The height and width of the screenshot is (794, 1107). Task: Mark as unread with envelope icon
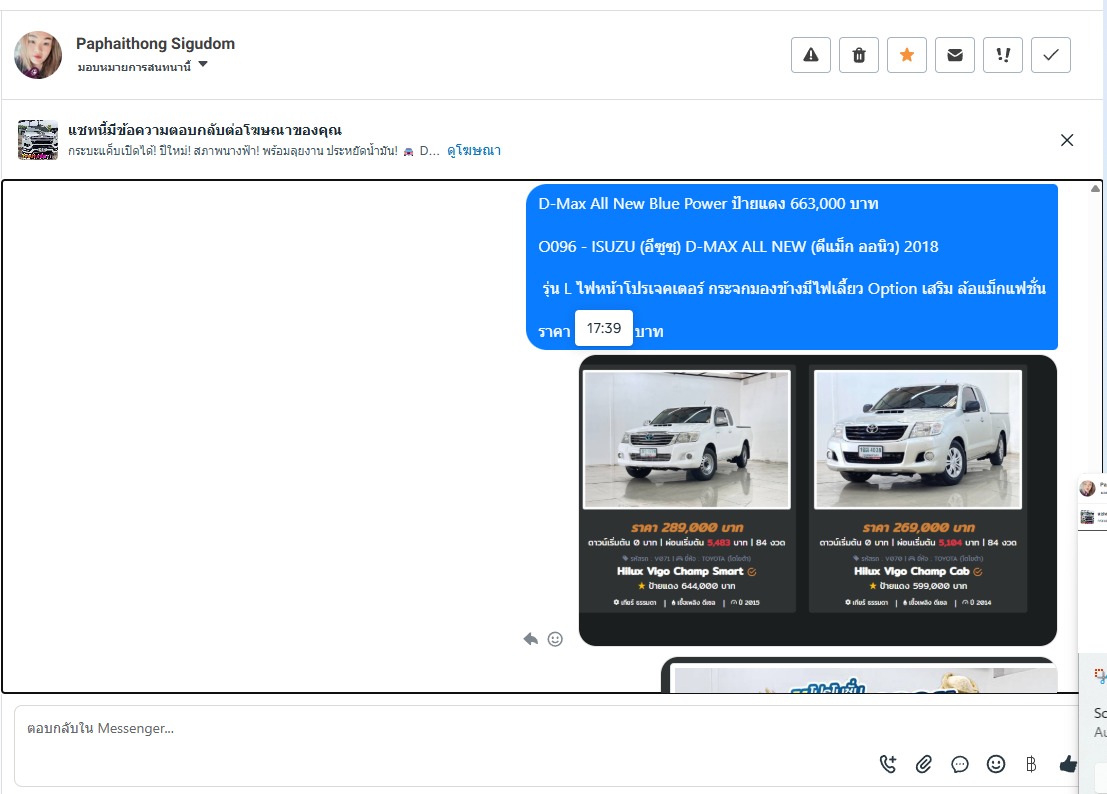point(955,55)
